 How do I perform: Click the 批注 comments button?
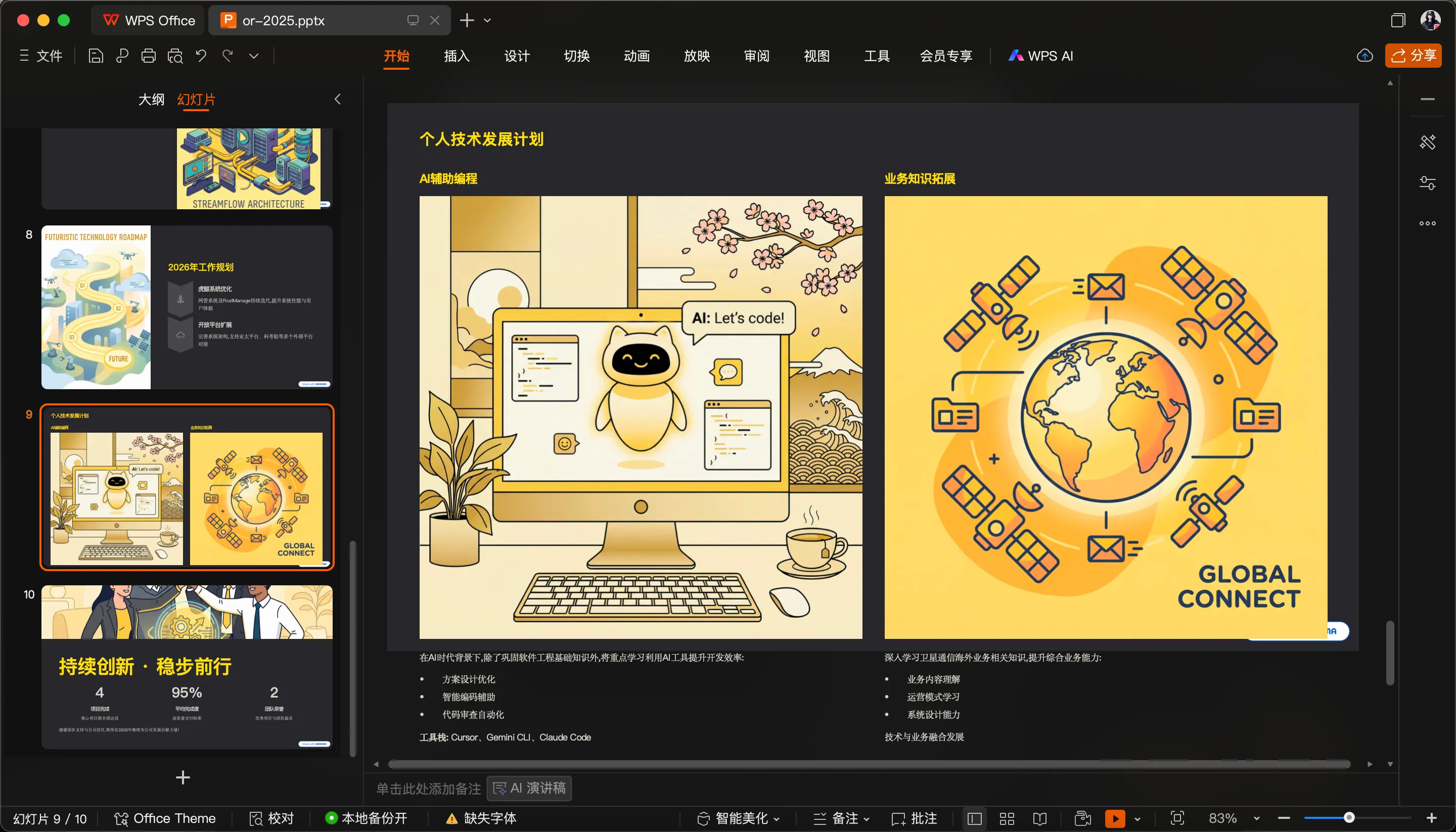coord(914,818)
